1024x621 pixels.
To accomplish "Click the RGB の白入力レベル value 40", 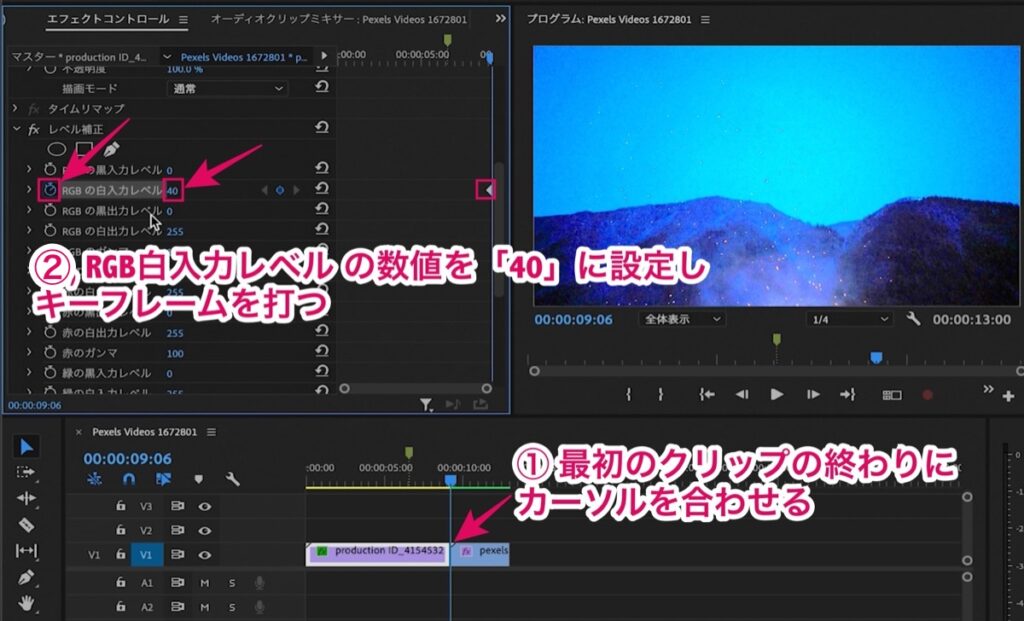I will point(172,191).
